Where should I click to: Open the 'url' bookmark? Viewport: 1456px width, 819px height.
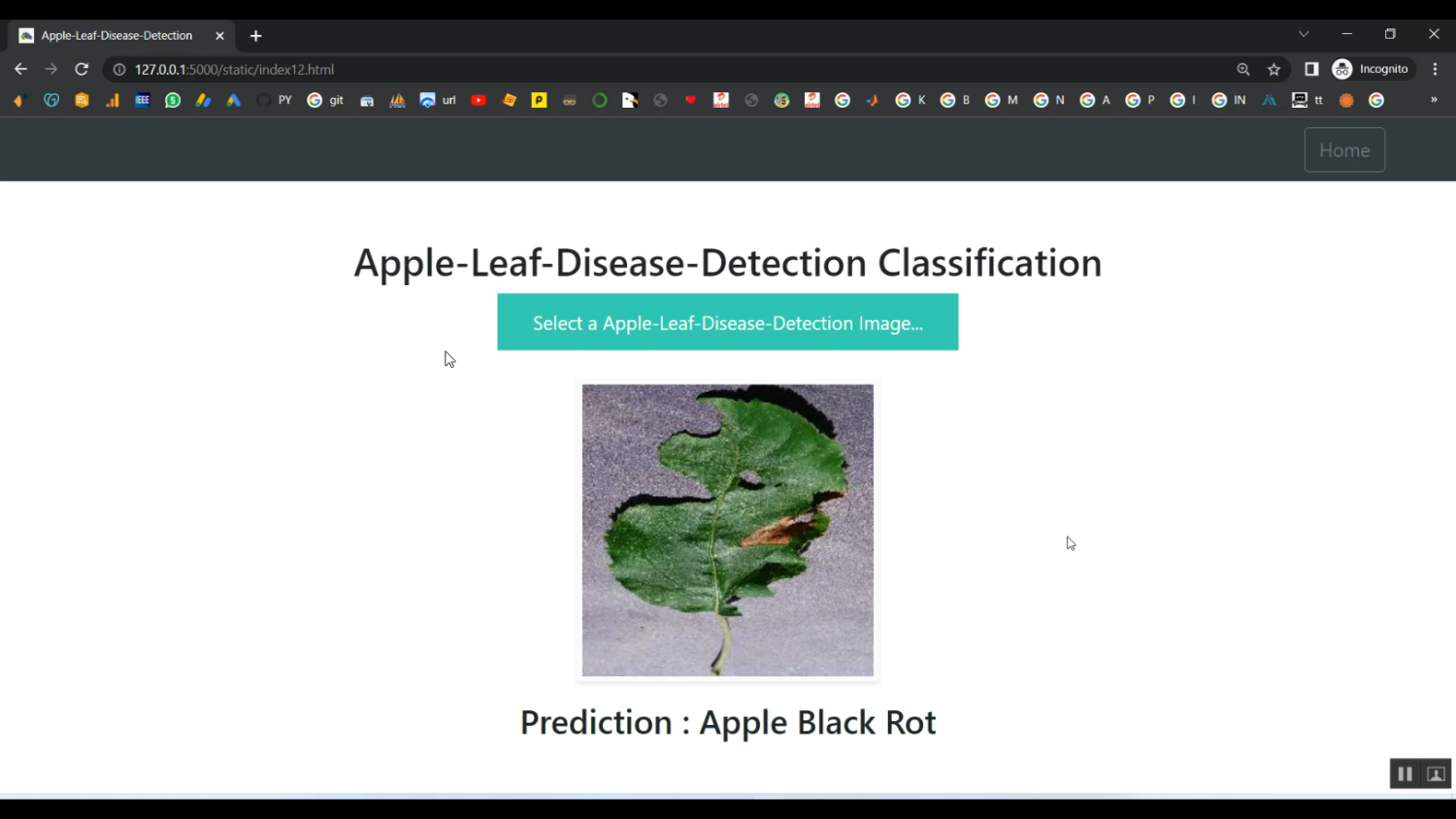click(x=438, y=100)
